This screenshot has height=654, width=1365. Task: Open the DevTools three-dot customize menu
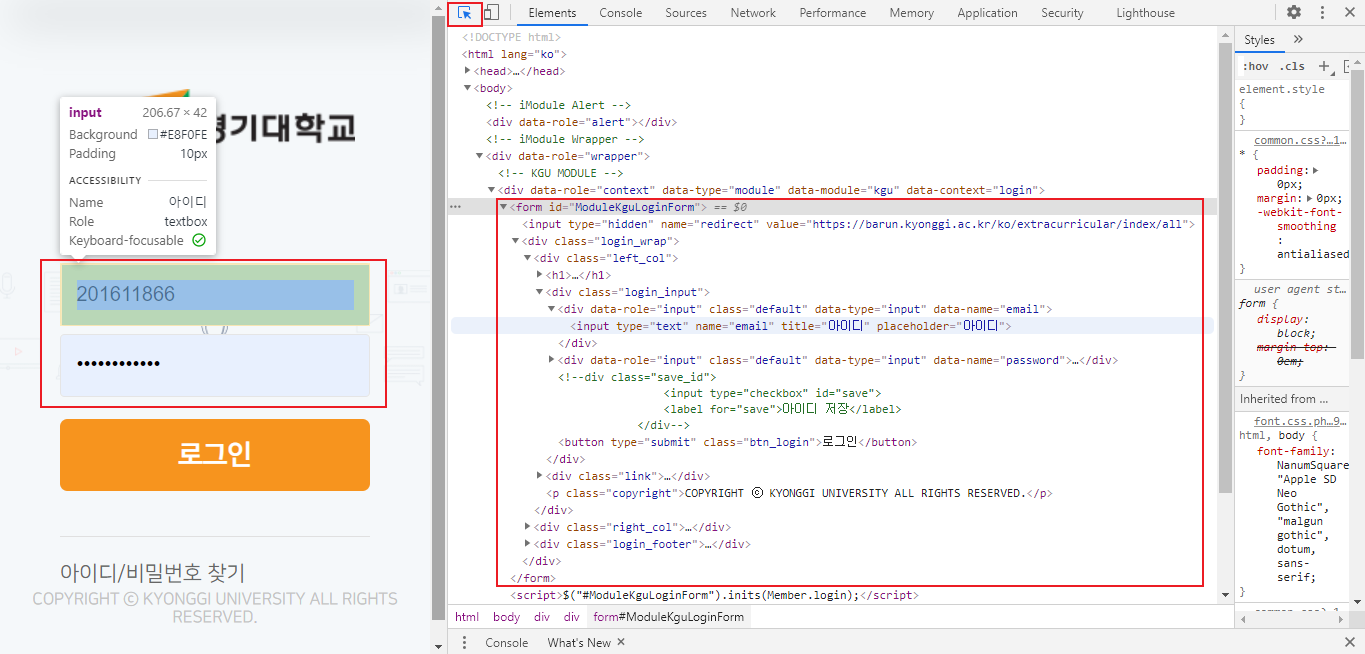tap(1322, 13)
